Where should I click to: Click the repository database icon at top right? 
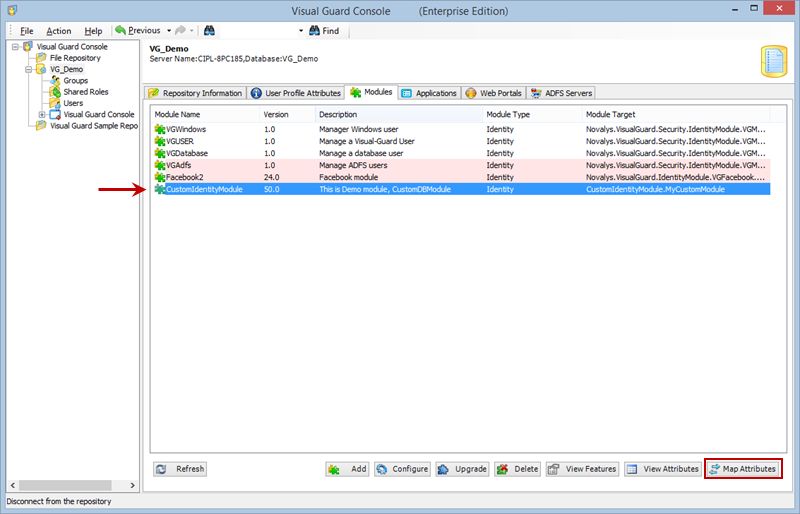774,61
